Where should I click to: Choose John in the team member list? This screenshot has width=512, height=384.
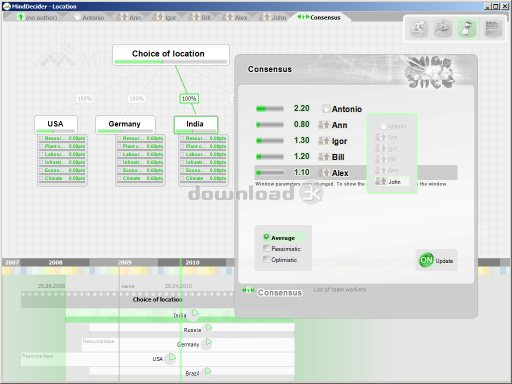pyautogui.click(x=392, y=181)
